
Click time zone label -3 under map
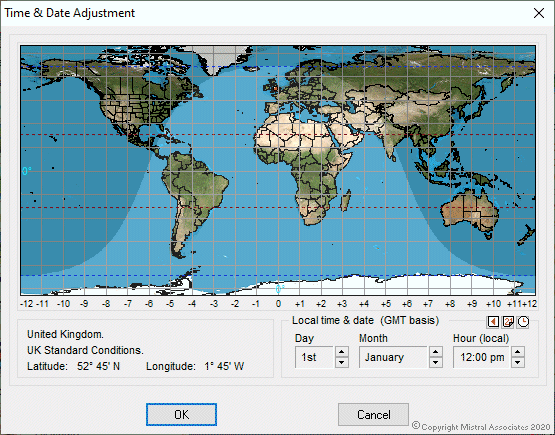pos(213,304)
